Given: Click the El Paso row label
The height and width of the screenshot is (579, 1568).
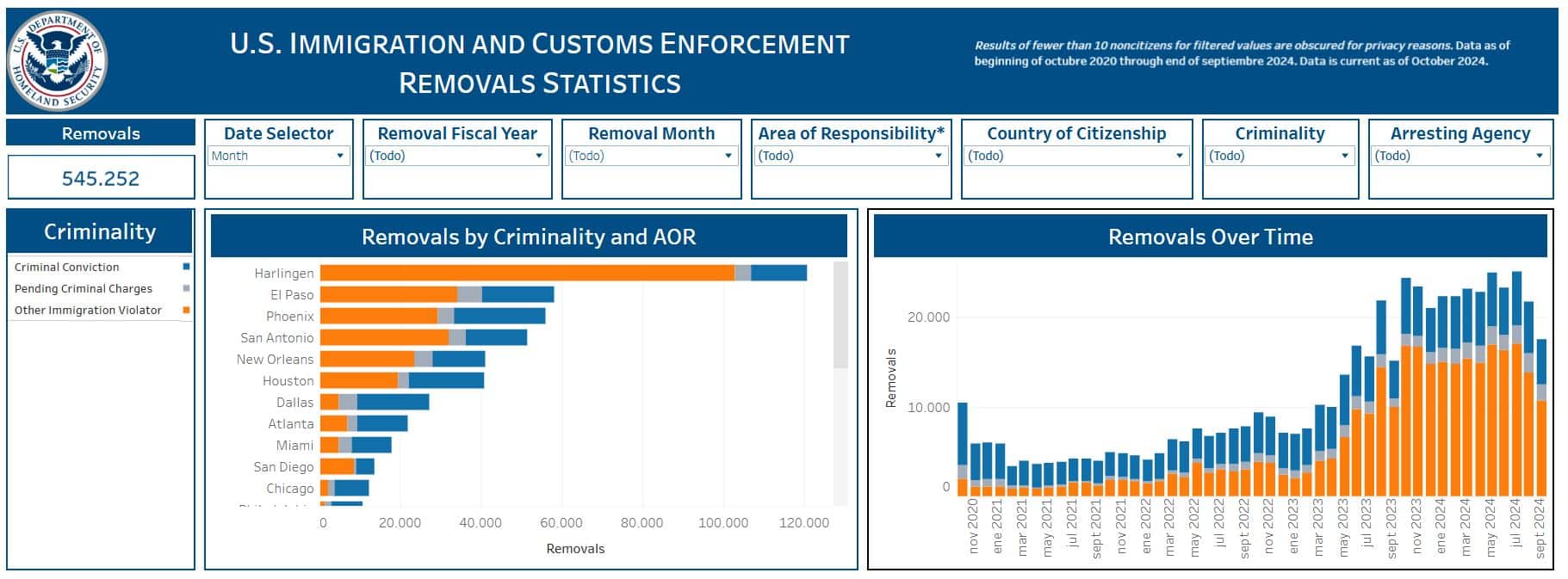Looking at the screenshot, I should [292, 294].
